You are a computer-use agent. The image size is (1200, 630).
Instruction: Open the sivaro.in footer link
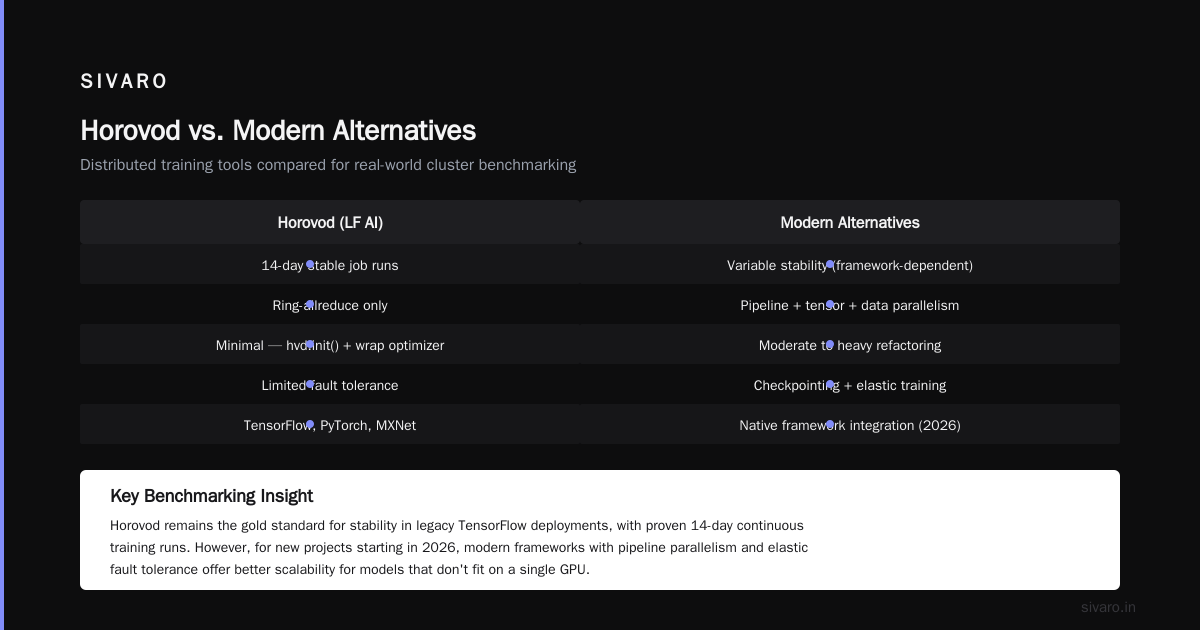[1108, 607]
